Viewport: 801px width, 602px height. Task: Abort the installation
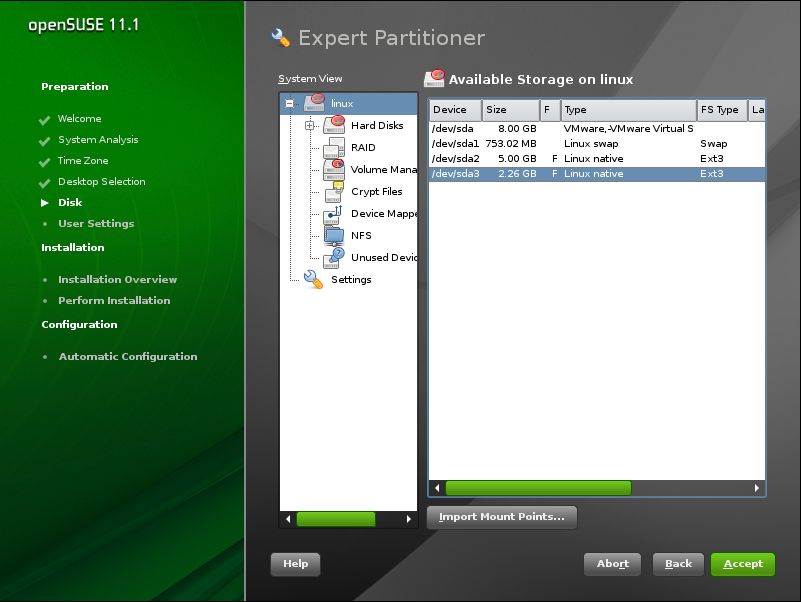[612, 564]
